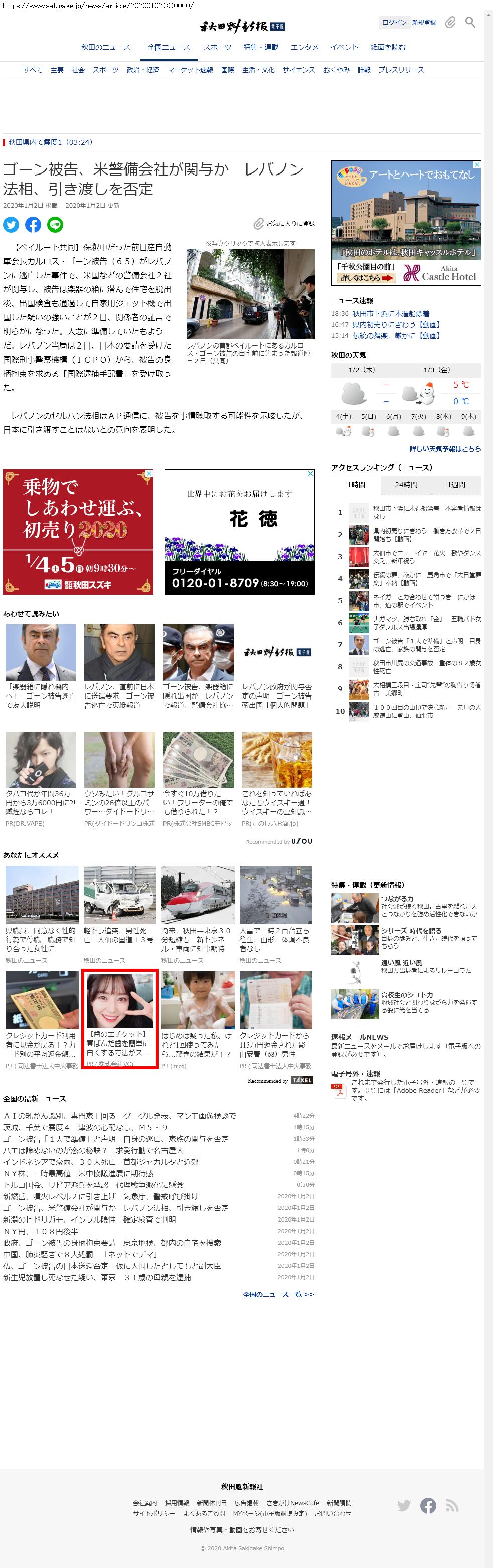Click the paperclip icon in header
This screenshot has height=1568, width=493.
[450, 23]
